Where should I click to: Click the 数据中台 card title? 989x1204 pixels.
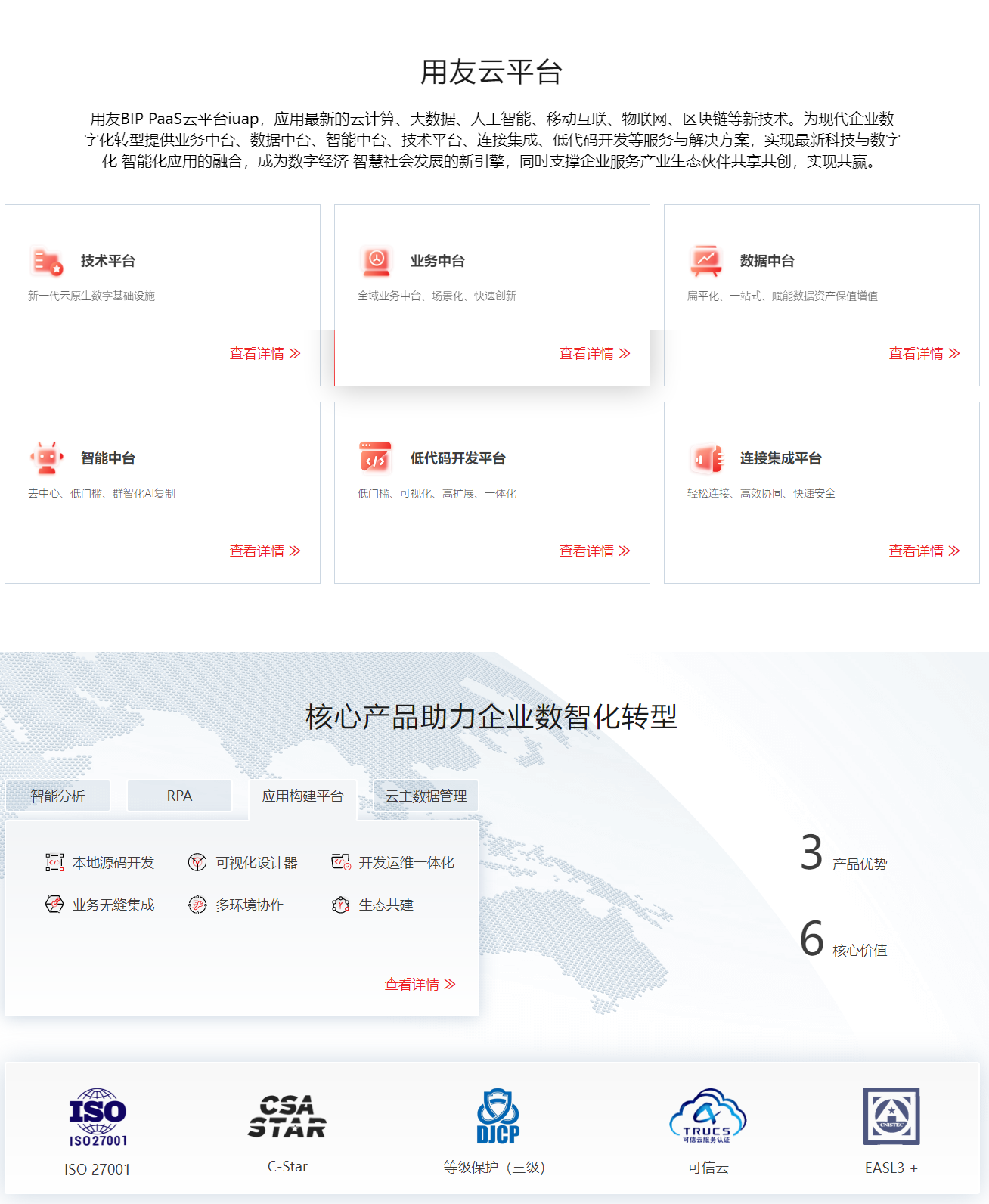tap(767, 261)
